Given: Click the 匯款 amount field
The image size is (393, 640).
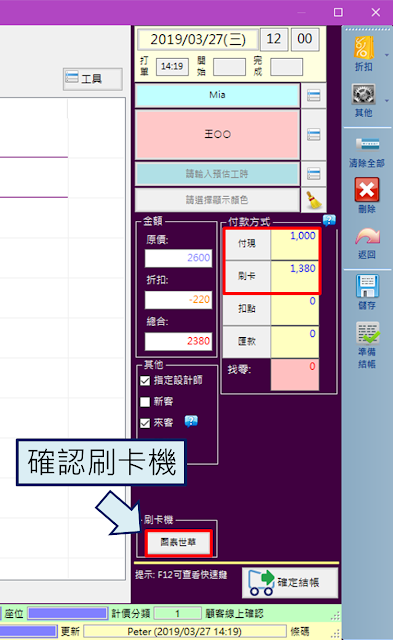Looking at the screenshot, I should 294,342.
